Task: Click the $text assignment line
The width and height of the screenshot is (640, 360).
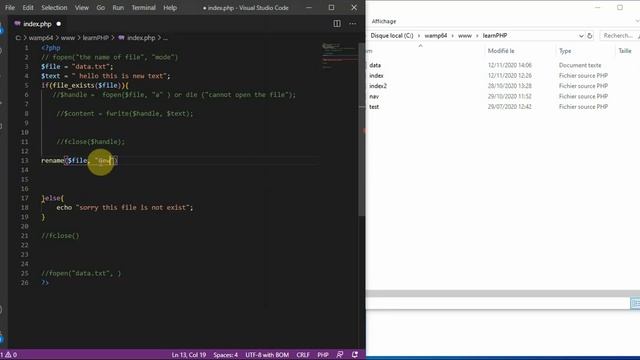Action: pos(106,76)
